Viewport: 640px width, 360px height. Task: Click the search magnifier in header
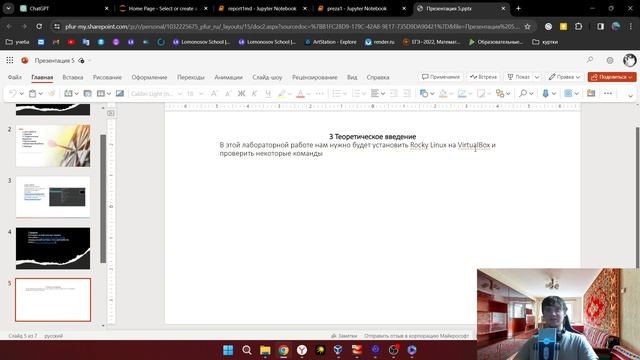click(x=590, y=60)
